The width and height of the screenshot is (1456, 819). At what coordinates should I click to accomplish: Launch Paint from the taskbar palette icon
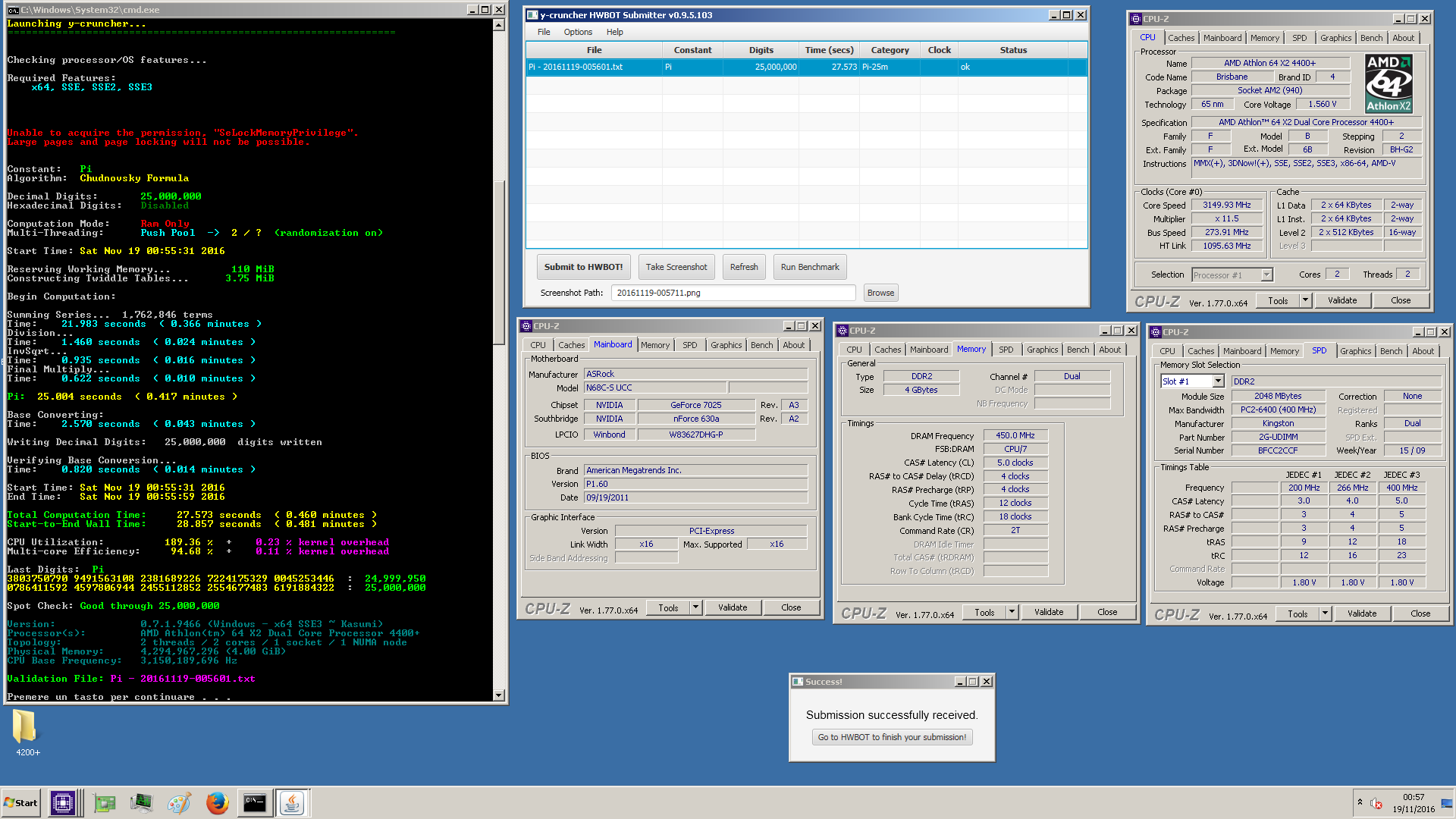tap(179, 803)
